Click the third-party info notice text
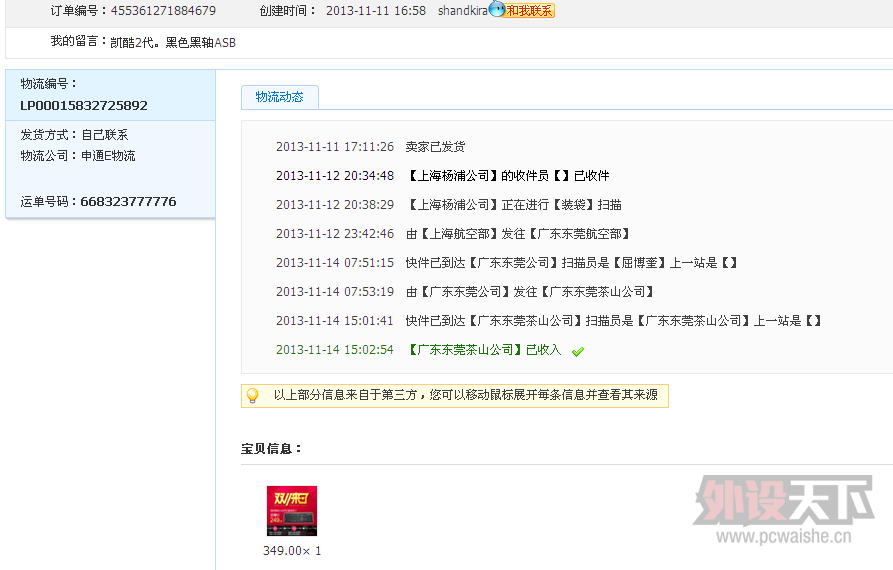 tap(465, 395)
